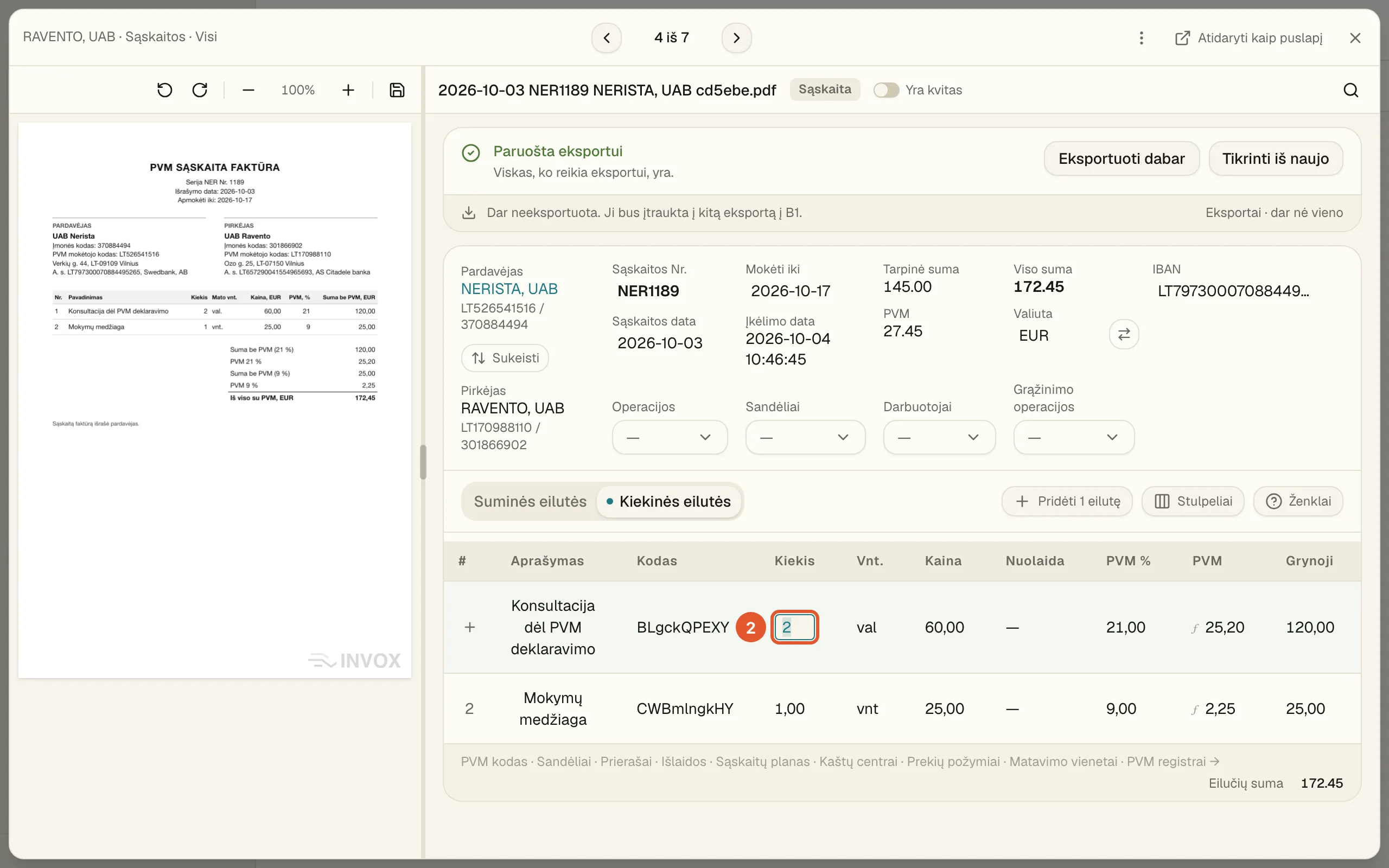Viewport: 1389px width, 868px height.
Task: Open additional fields link PVM kodas · Sandėliai
Action: (840, 762)
